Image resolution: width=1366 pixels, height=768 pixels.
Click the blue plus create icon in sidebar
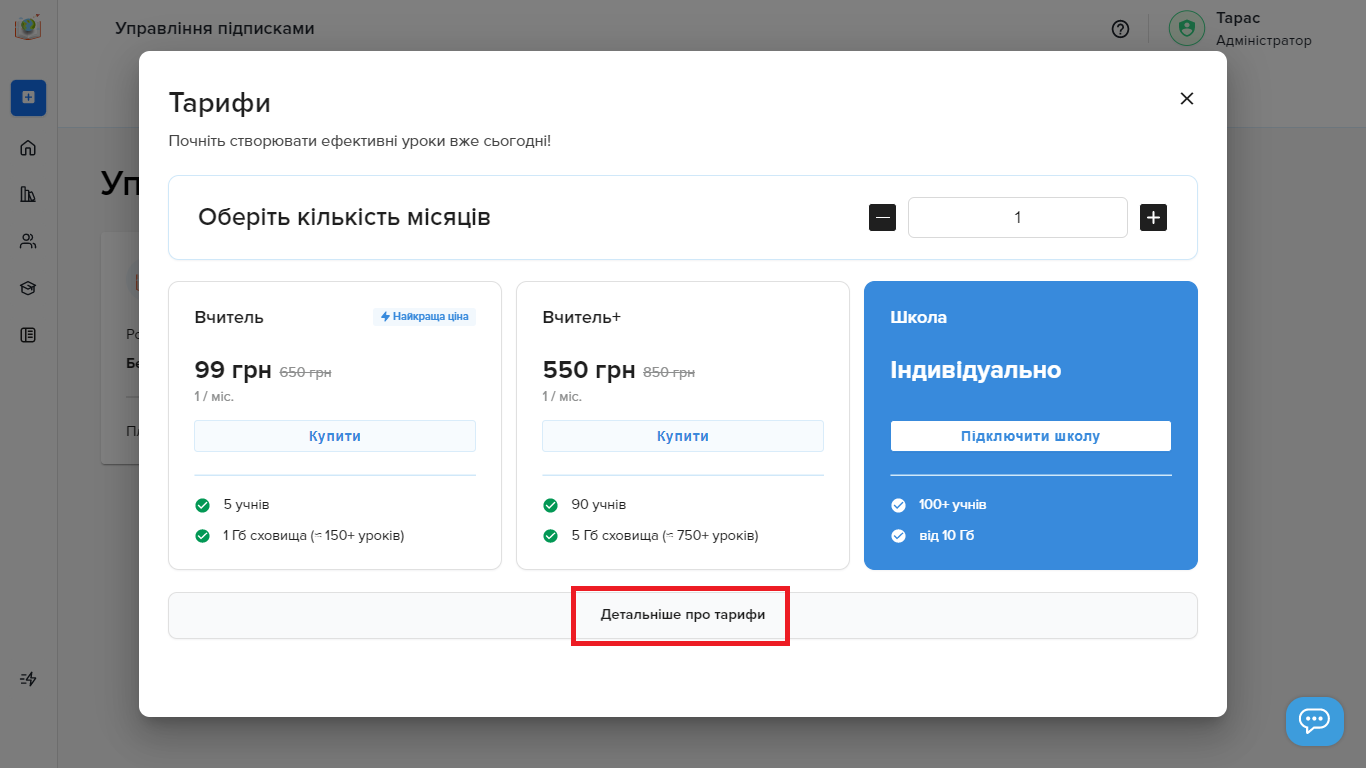click(28, 97)
